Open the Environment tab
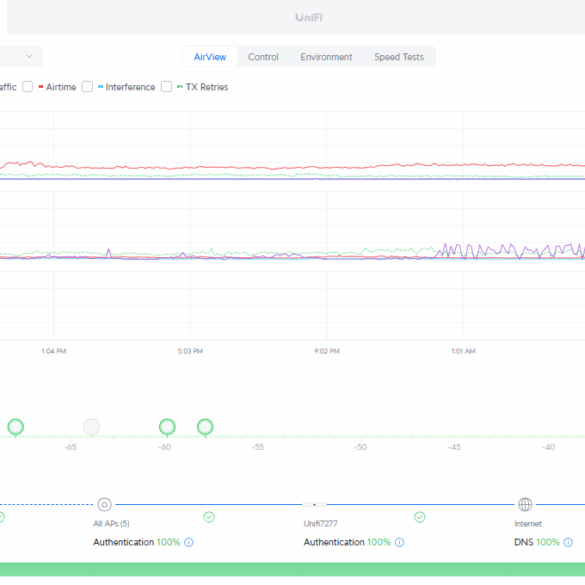This screenshot has height=585, width=585. [326, 57]
